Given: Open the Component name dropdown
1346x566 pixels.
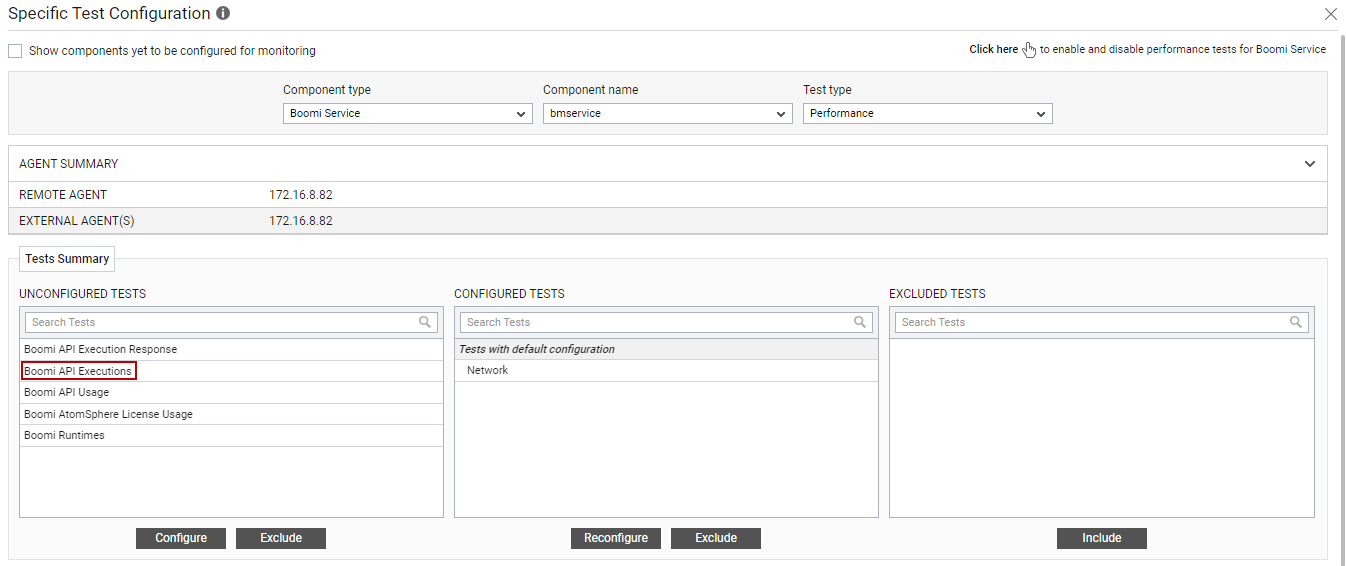Looking at the screenshot, I should (668, 114).
